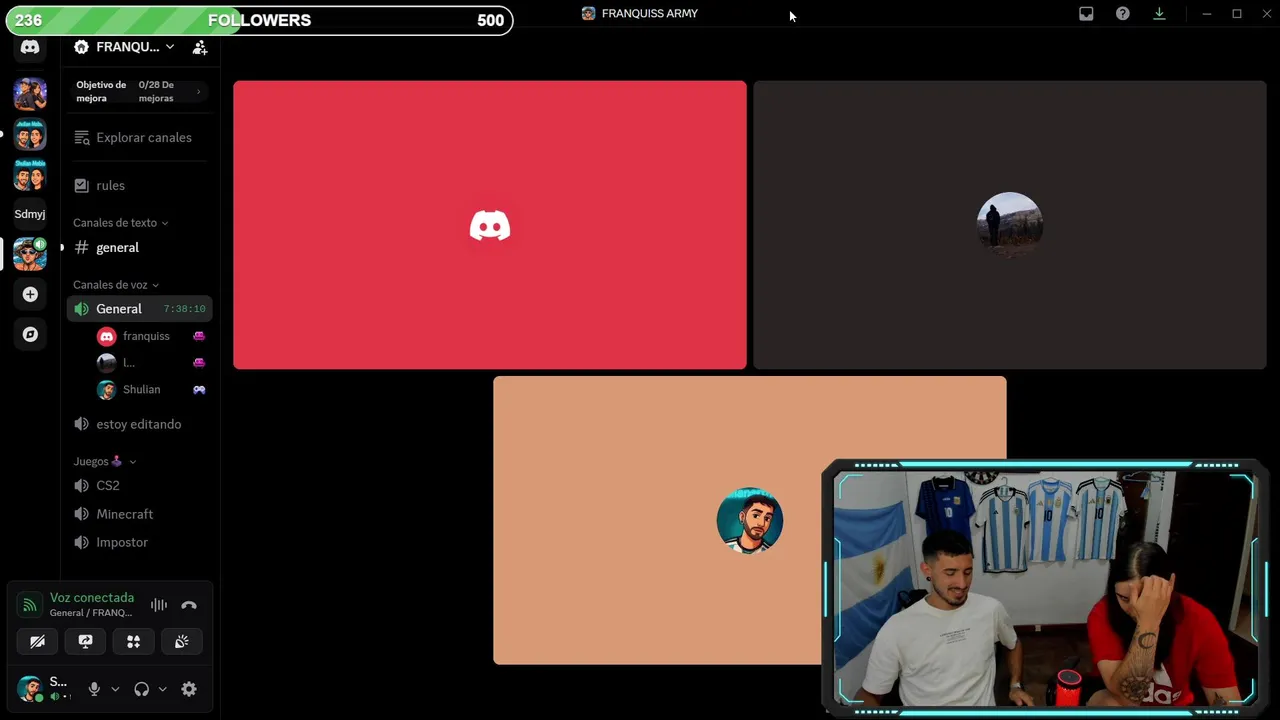Viewport: 1280px width, 720px height.
Task: Click pink couch status icon beside franquiss
Action: tap(199, 336)
